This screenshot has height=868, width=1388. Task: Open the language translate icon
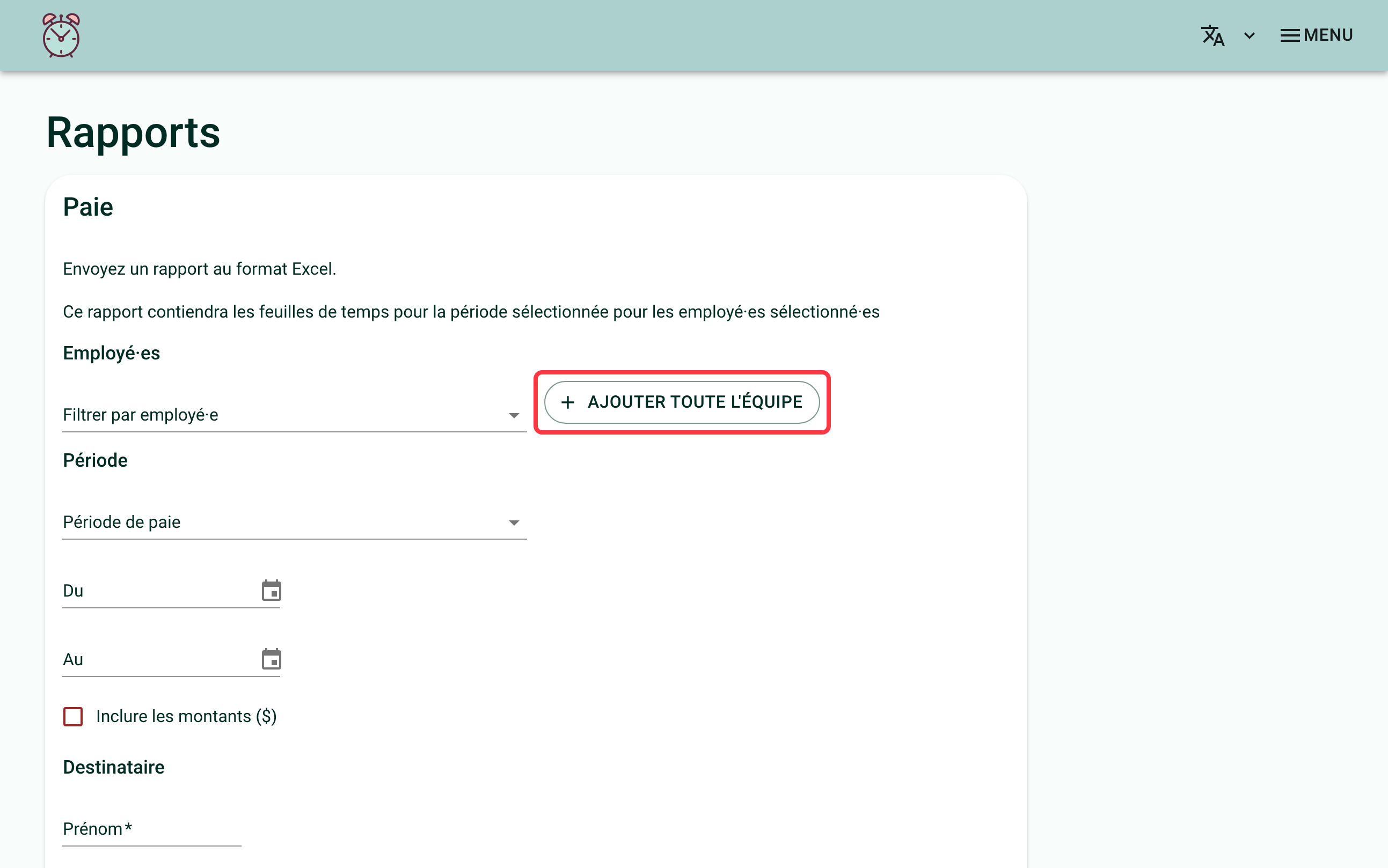[1212, 35]
